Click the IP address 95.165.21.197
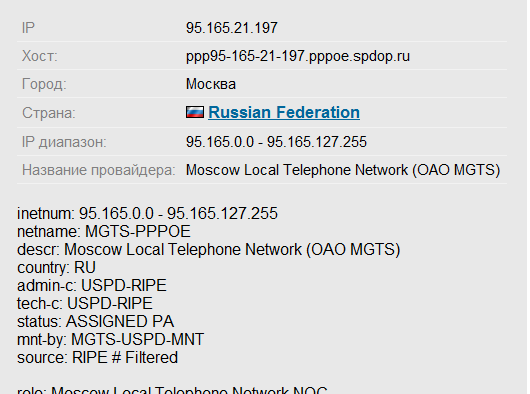 (x=232, y=28)
